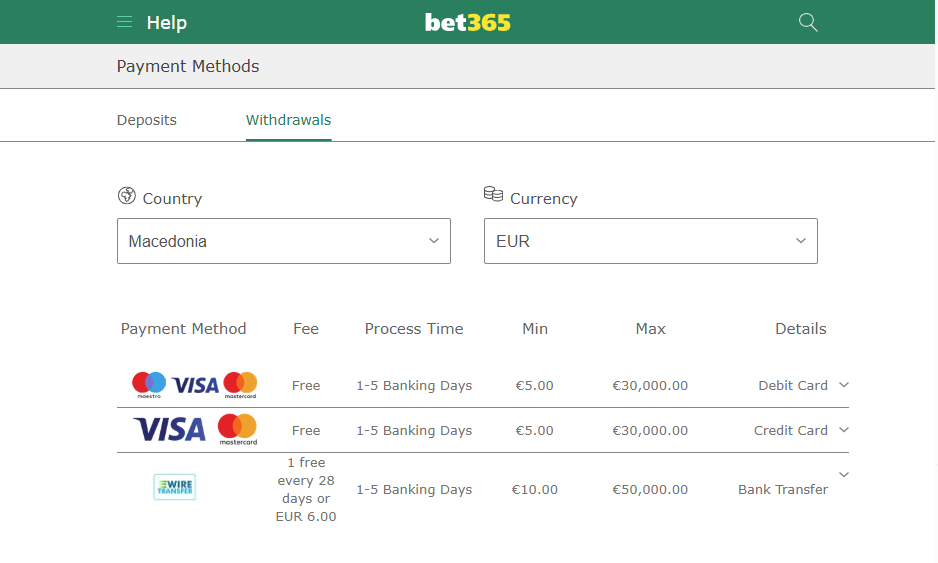938x563 pixels.
Task: Click the Debit Card details label
Action: (793, 385)
